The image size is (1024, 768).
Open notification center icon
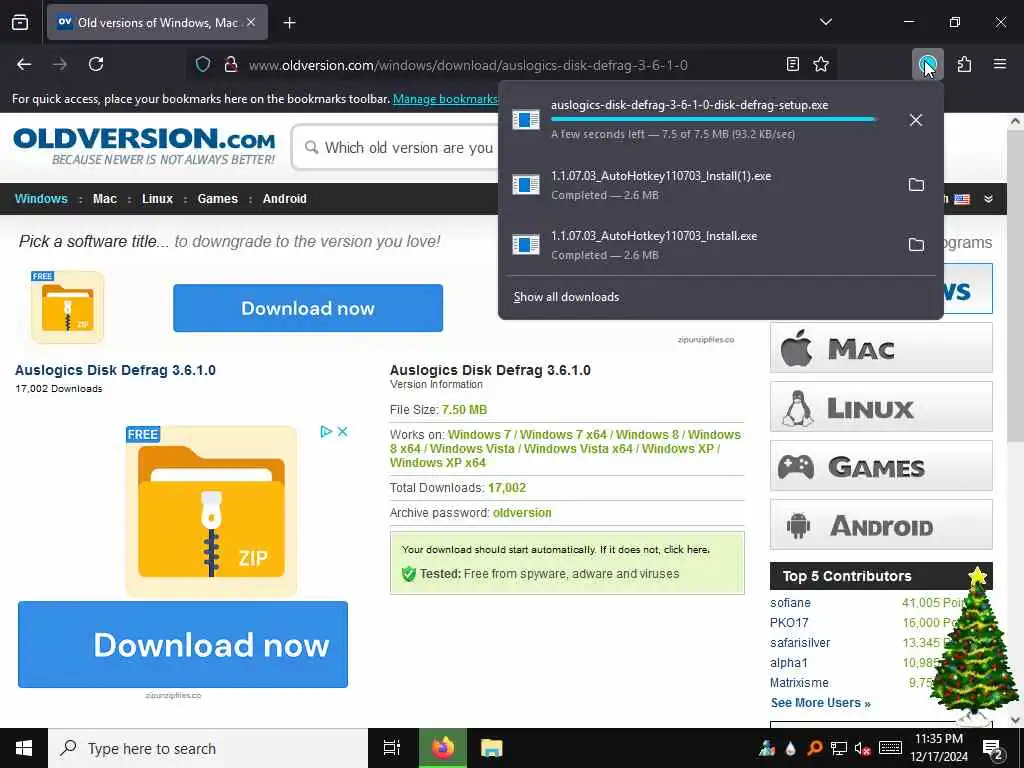click(x=993, y=750)
